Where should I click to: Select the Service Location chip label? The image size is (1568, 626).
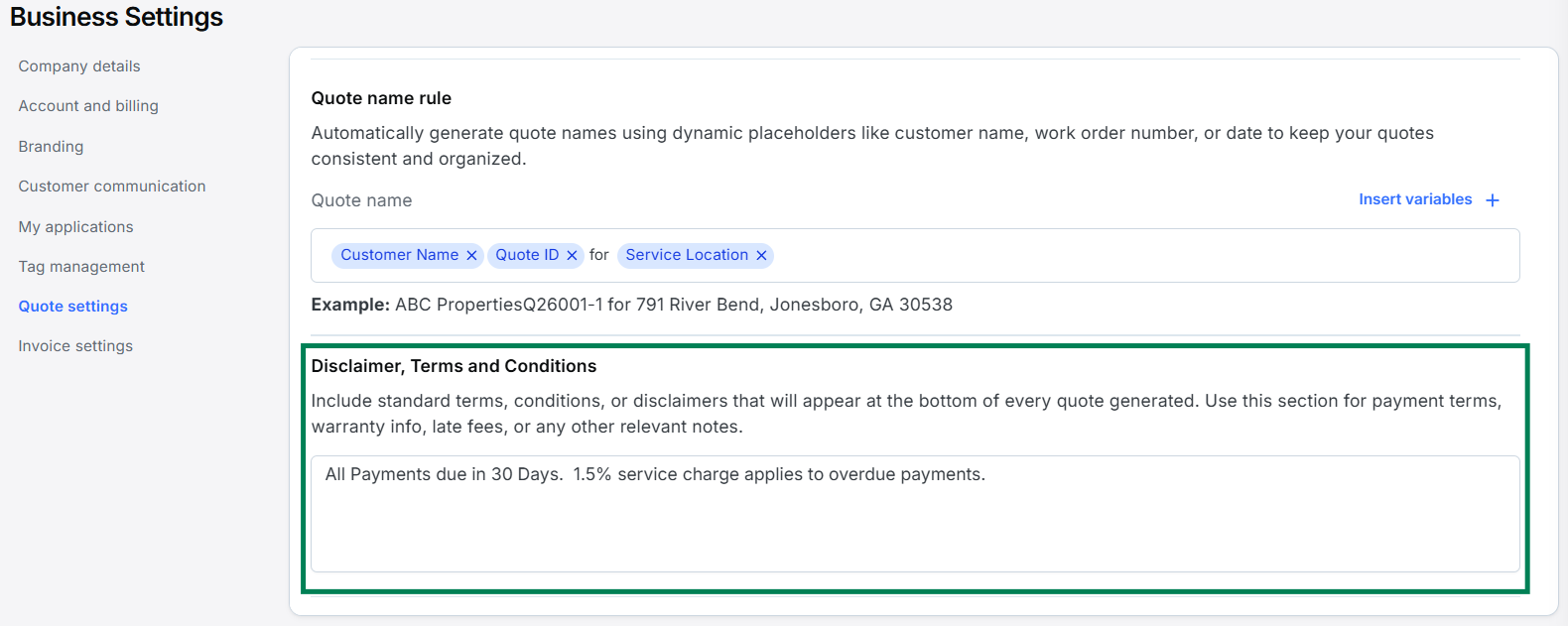pyautogui.click(x=686, y=255)
